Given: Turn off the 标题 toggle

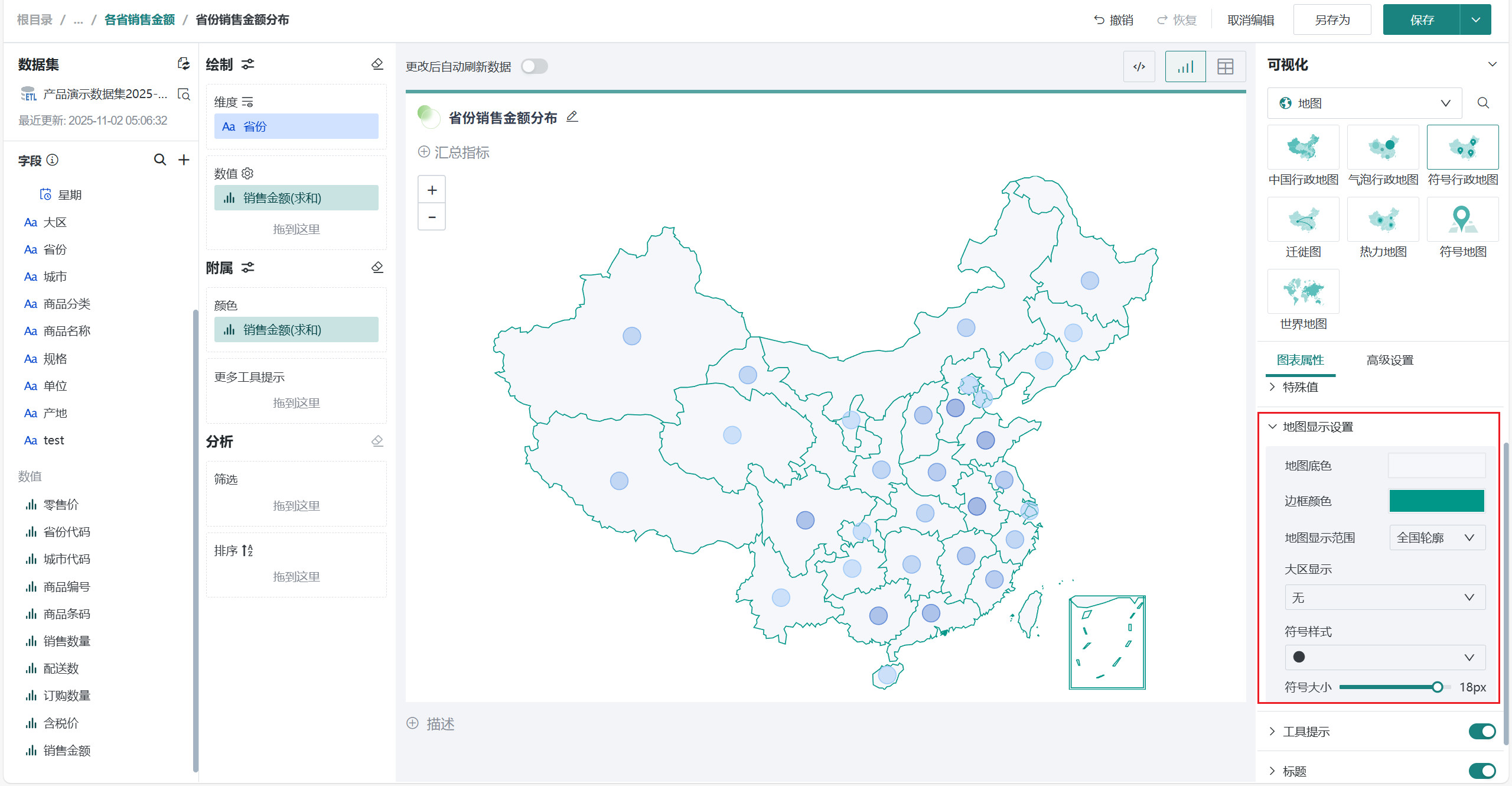Looking at the screenshot, I should 1481,771.
